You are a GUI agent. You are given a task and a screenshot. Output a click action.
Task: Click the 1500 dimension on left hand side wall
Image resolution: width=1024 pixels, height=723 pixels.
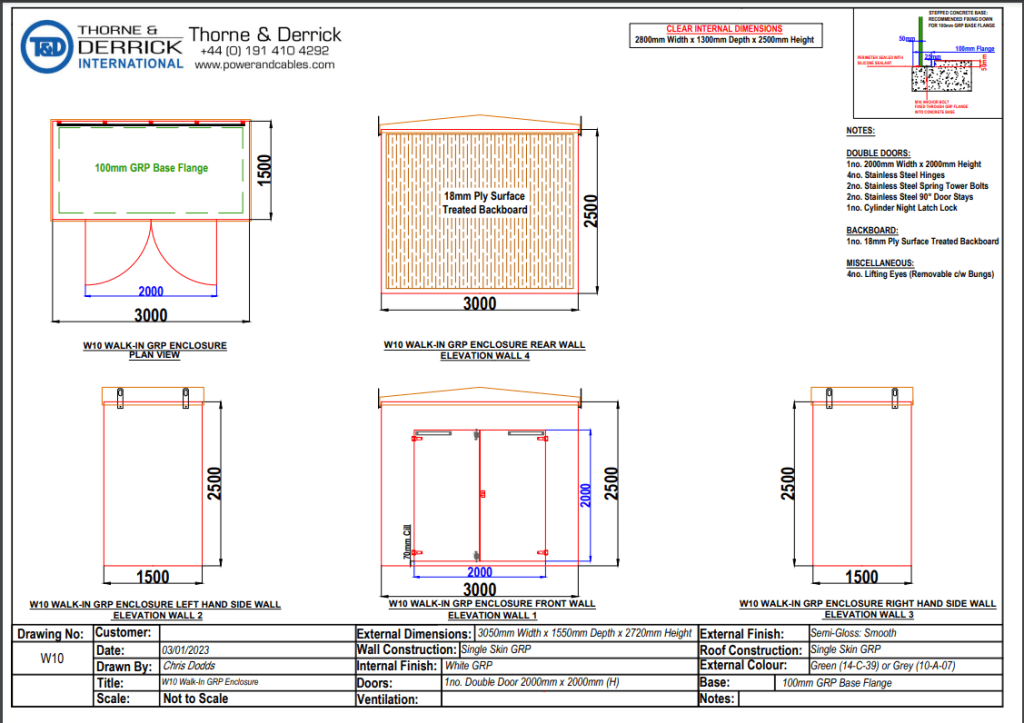[x=153, y=577]
